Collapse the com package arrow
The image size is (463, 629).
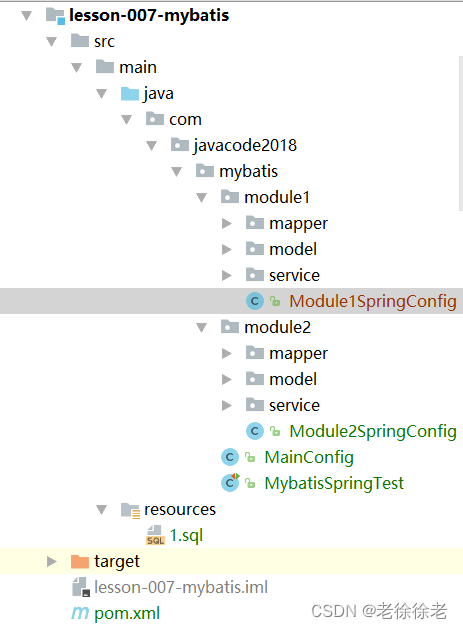tap(126, 120)
